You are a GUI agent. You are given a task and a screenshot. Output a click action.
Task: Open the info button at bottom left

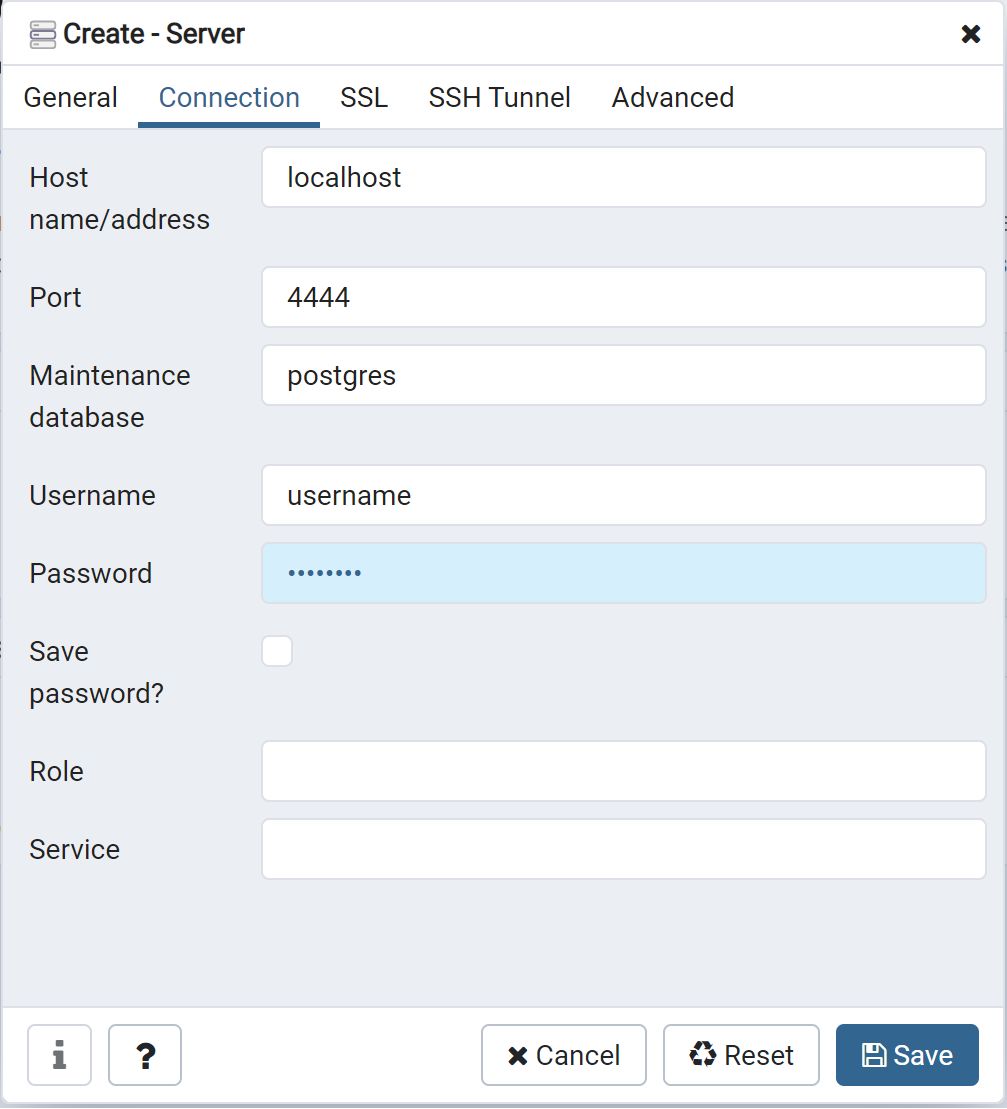point(59,1055)
